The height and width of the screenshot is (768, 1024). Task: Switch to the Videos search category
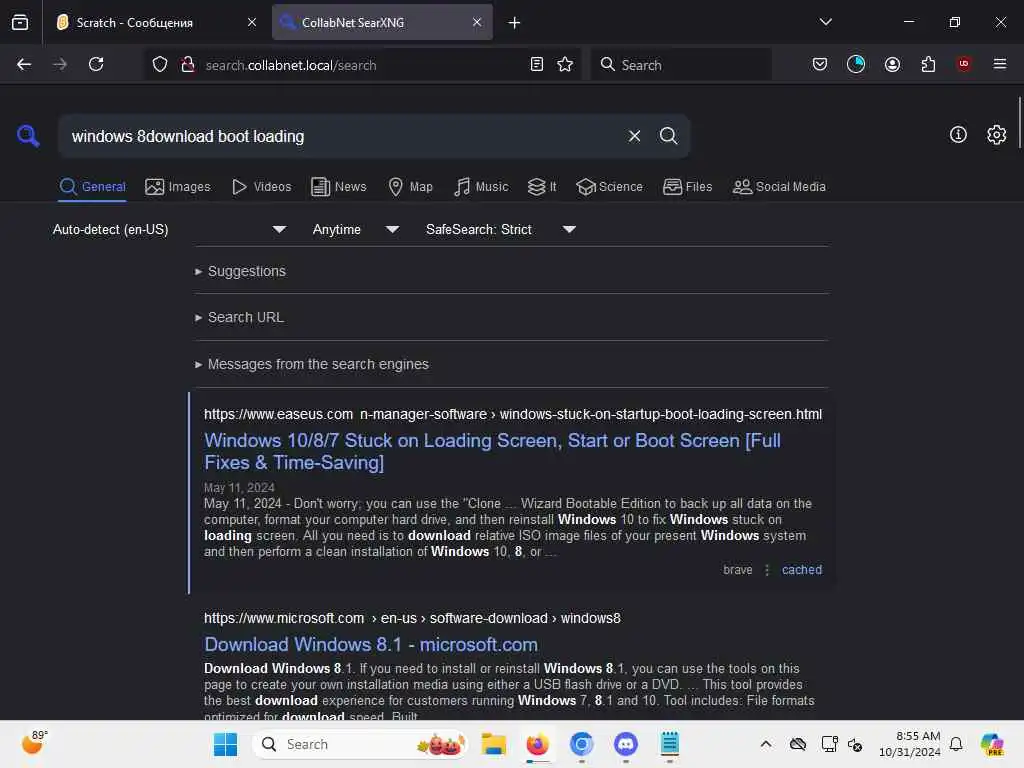pyautogui.click(x=262, y=187)
